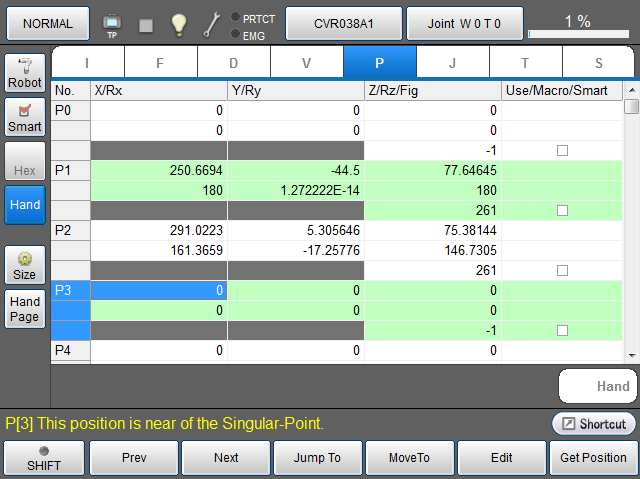This screenshot has height=479, width=640.
Task: Open the Robot side panel
Action: click(x=25, y=73)
